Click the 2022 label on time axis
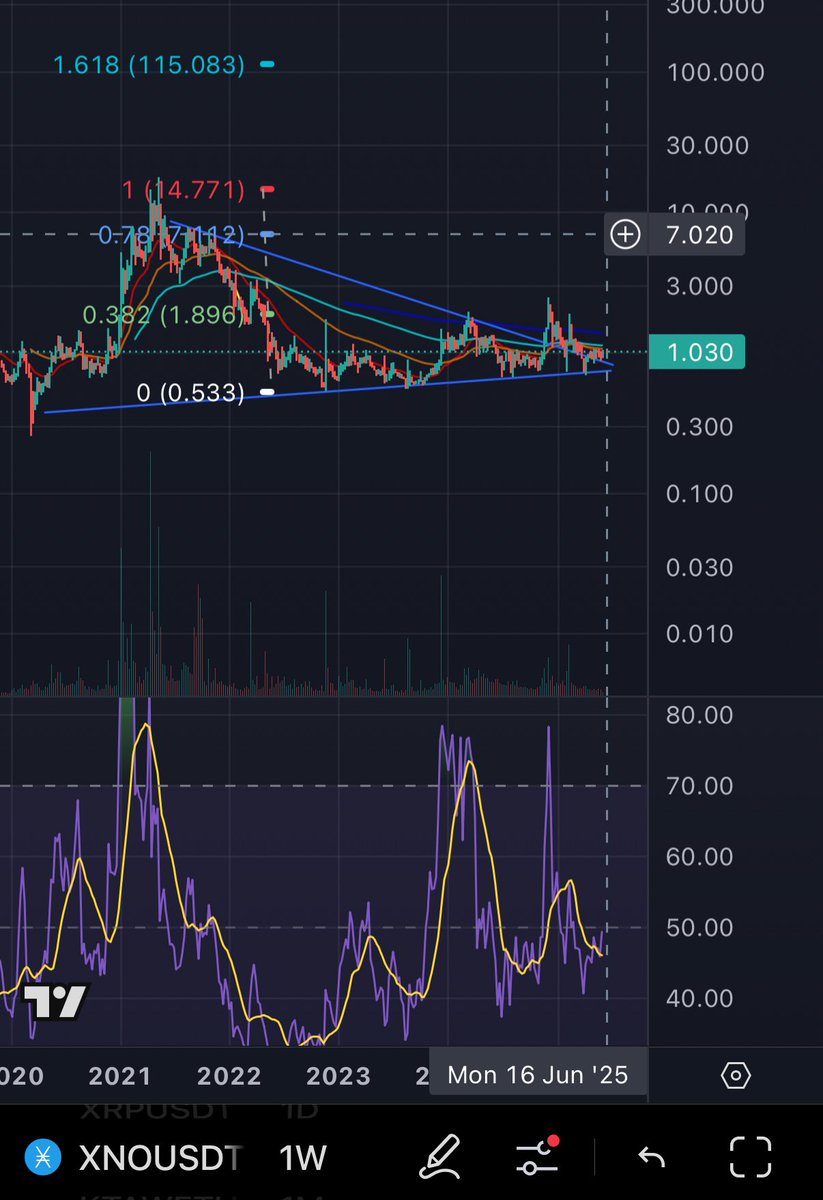823x1200 pixels. click(229, 1076)
